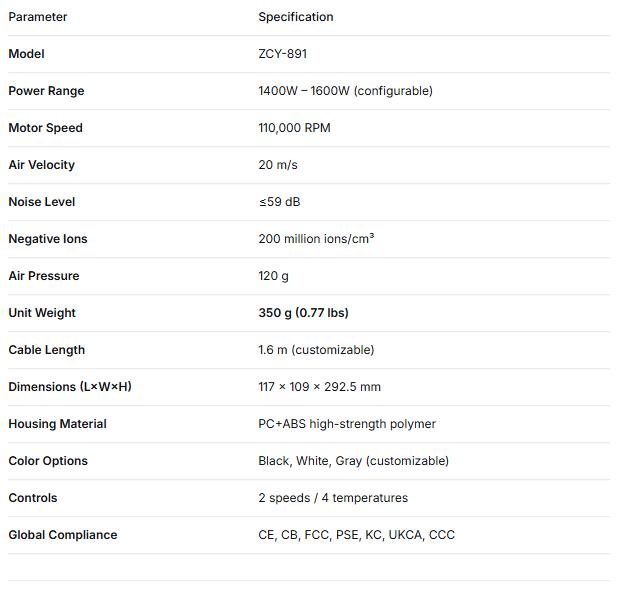Viewport: 621px width, 593px height.
Task: Click the PC+ABS high-strength polymer text
Action: (x=347, y=424)
